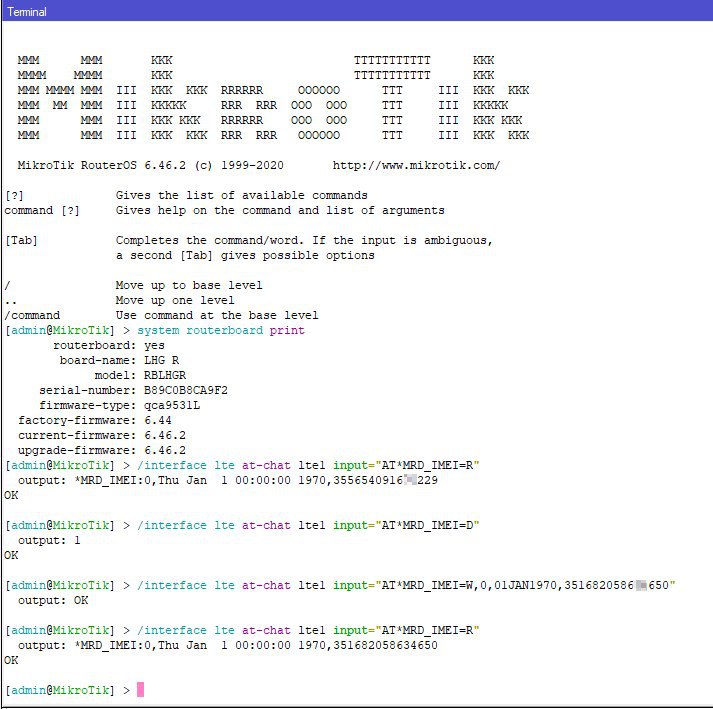Click 'Move up to base level' text
The height and width of the screenshot is (709, 713).
click(189, 285)
